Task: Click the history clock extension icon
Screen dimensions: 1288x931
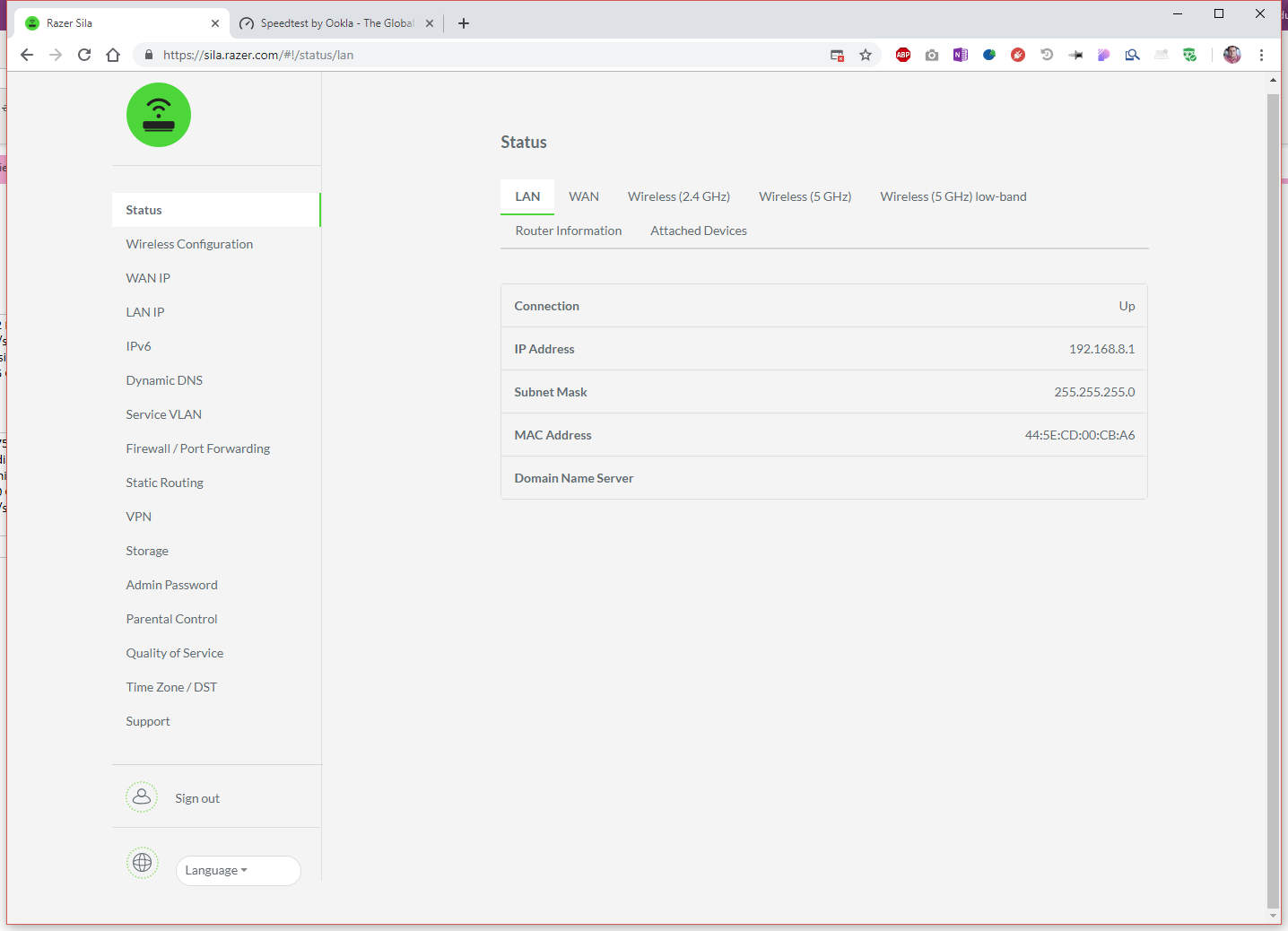Action: tap(1047, 55)
